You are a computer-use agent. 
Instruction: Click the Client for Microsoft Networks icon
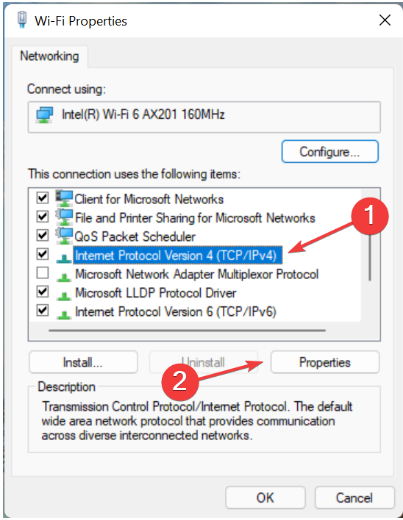coord(64,198)
